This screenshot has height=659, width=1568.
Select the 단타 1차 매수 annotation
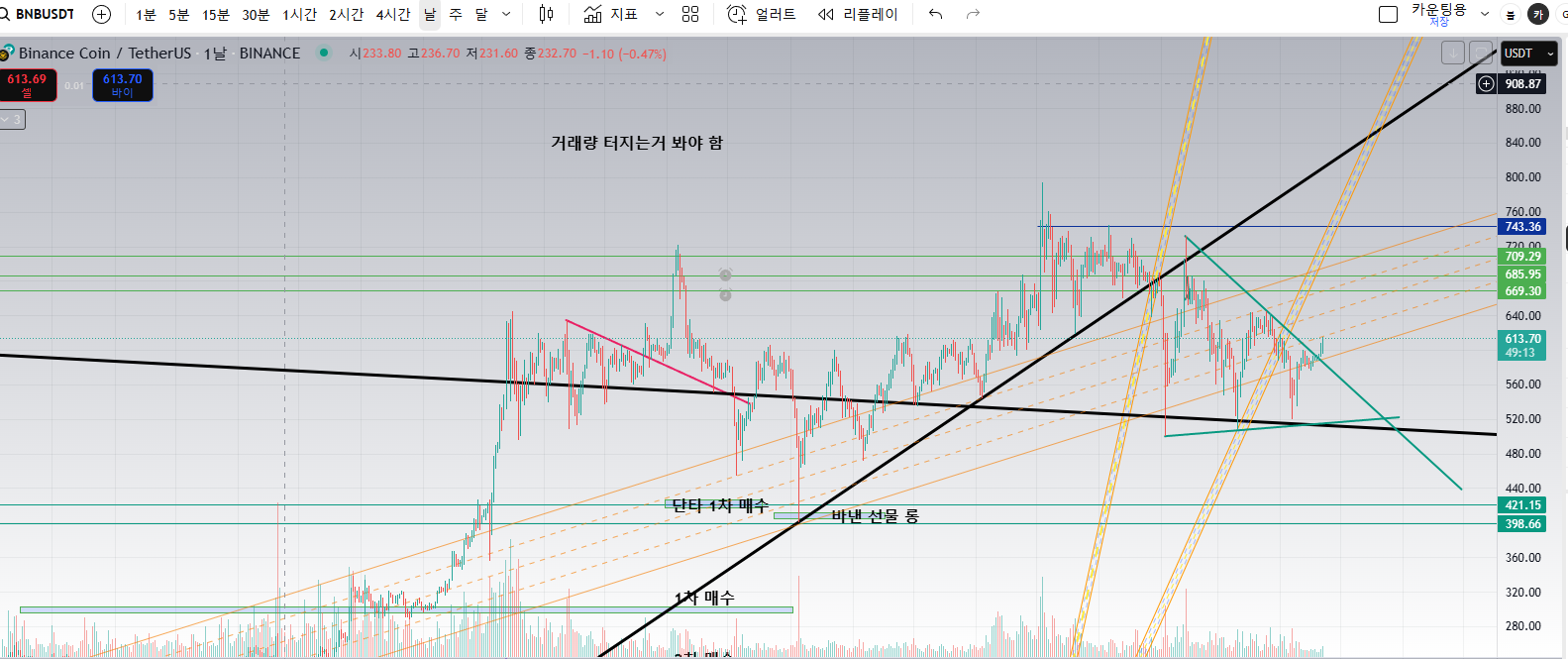pyautogui.click(x=720, y=505)
